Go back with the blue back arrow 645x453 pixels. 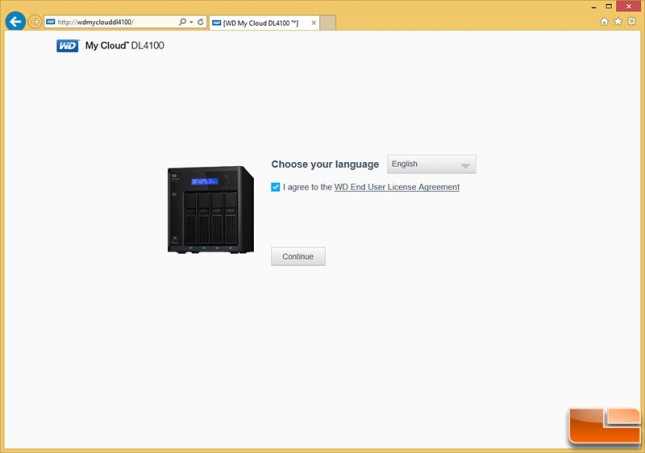coord(16,21)
